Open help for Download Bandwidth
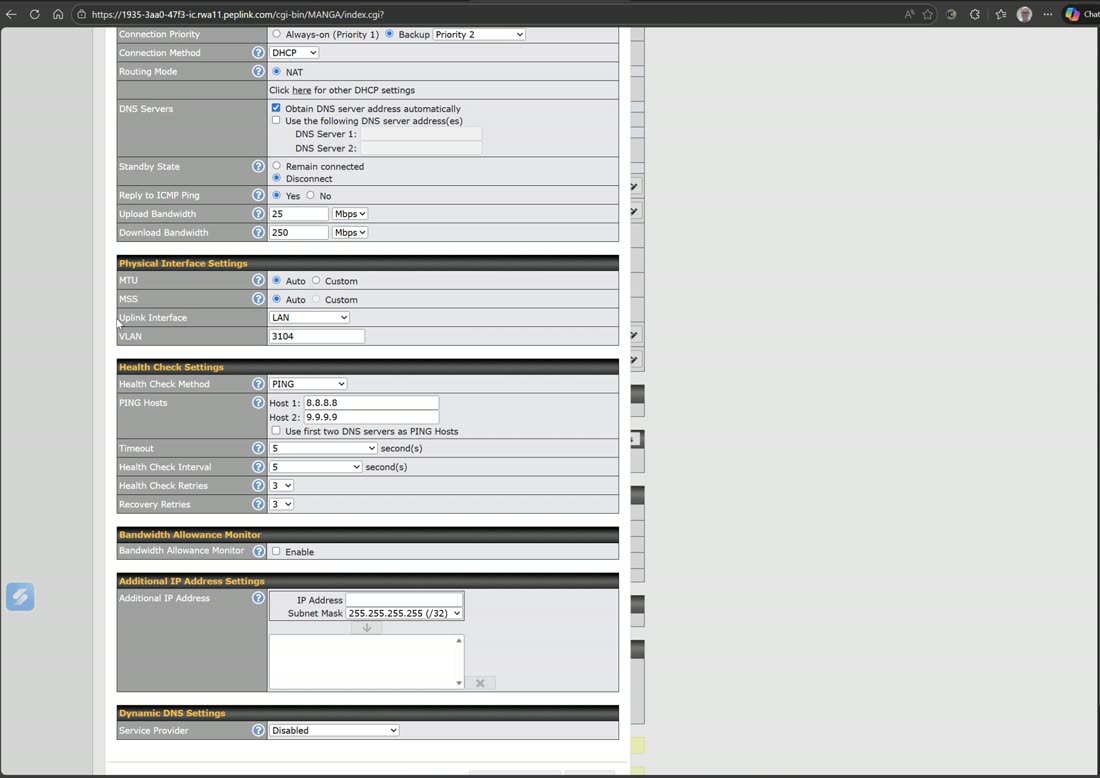Screen dimensions: 1100x778 258,232
